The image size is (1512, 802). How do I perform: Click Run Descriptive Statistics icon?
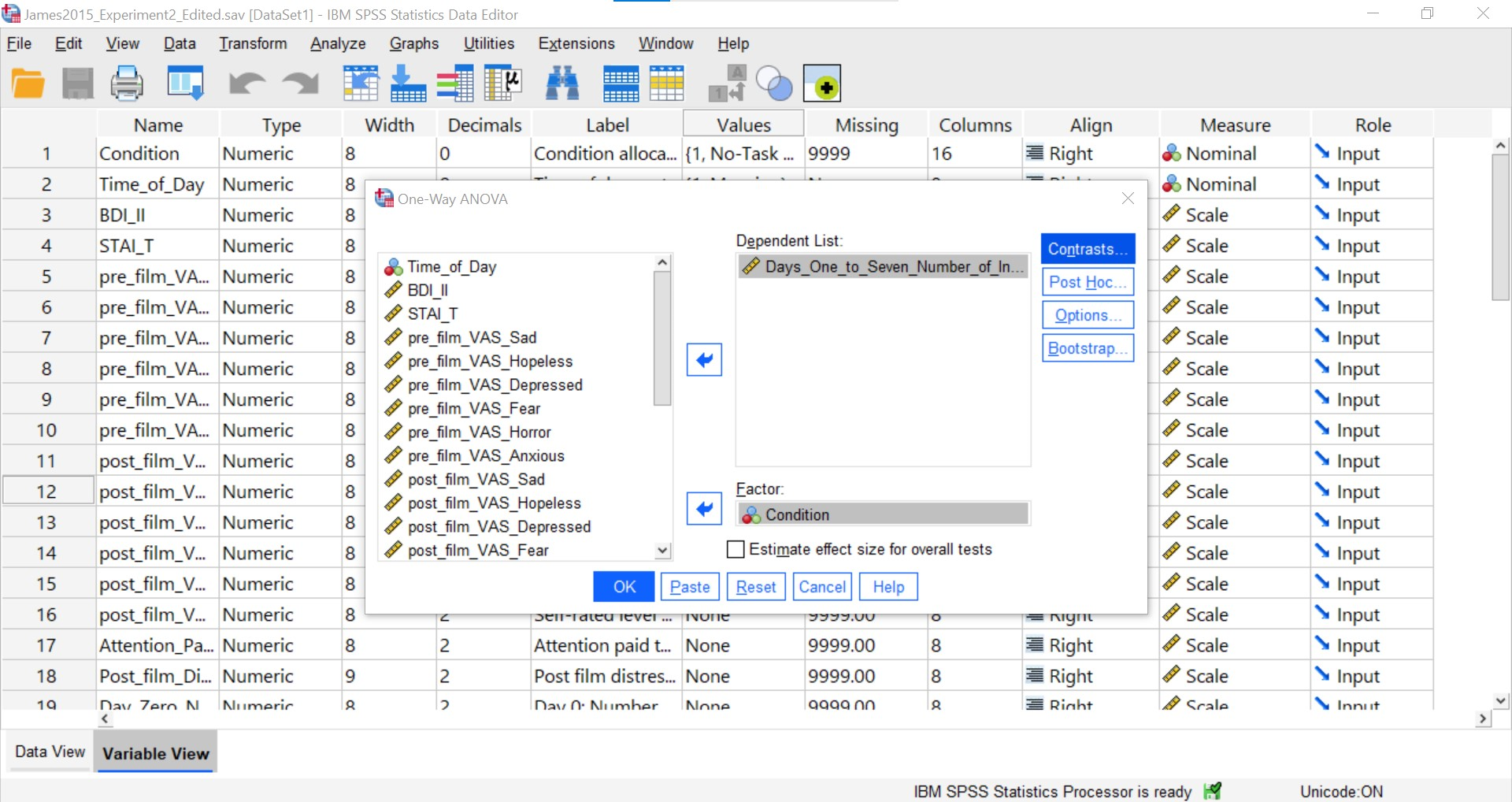[x=503, y=84]
